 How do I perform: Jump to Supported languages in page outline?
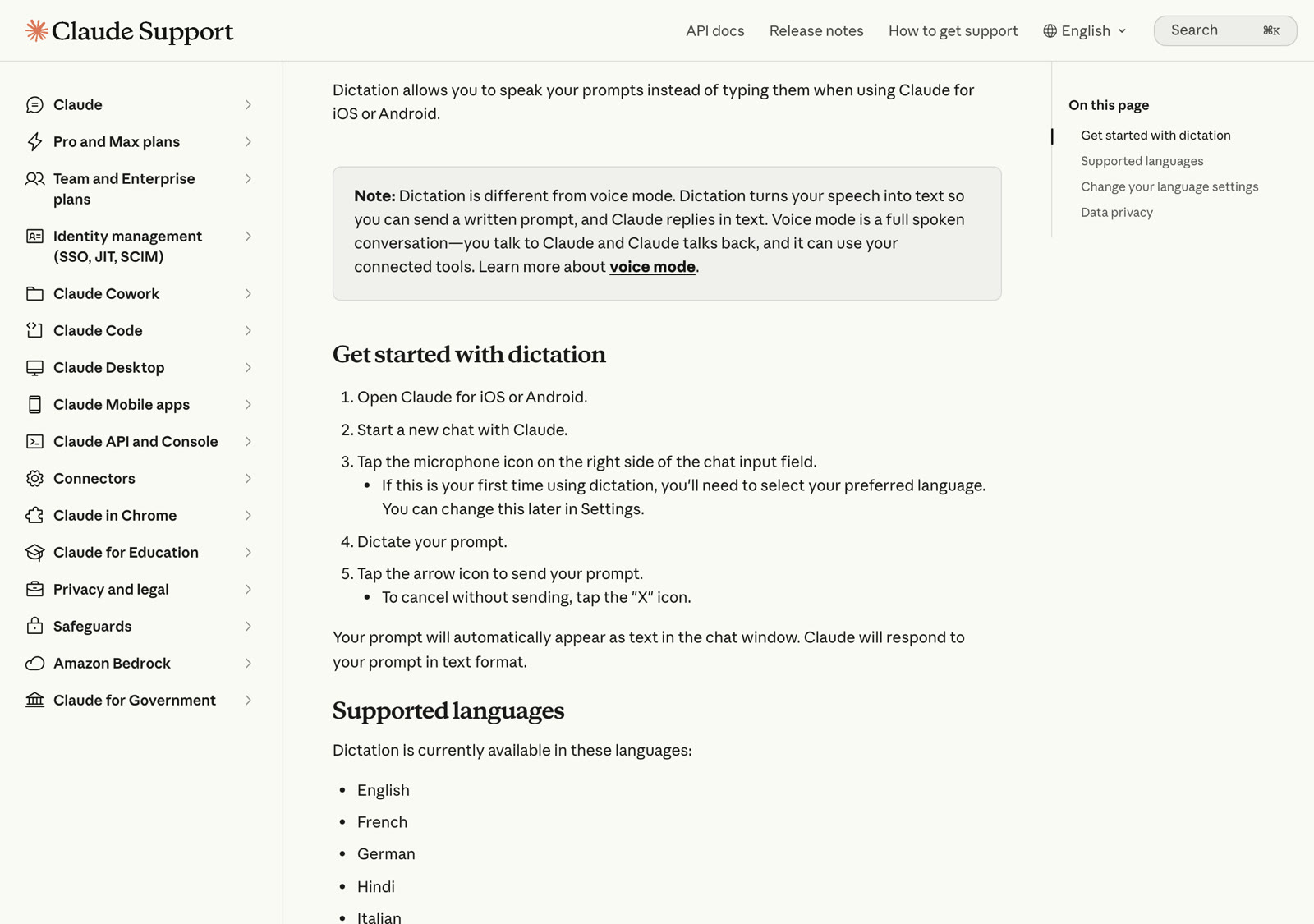click(x=1142, y=161)
